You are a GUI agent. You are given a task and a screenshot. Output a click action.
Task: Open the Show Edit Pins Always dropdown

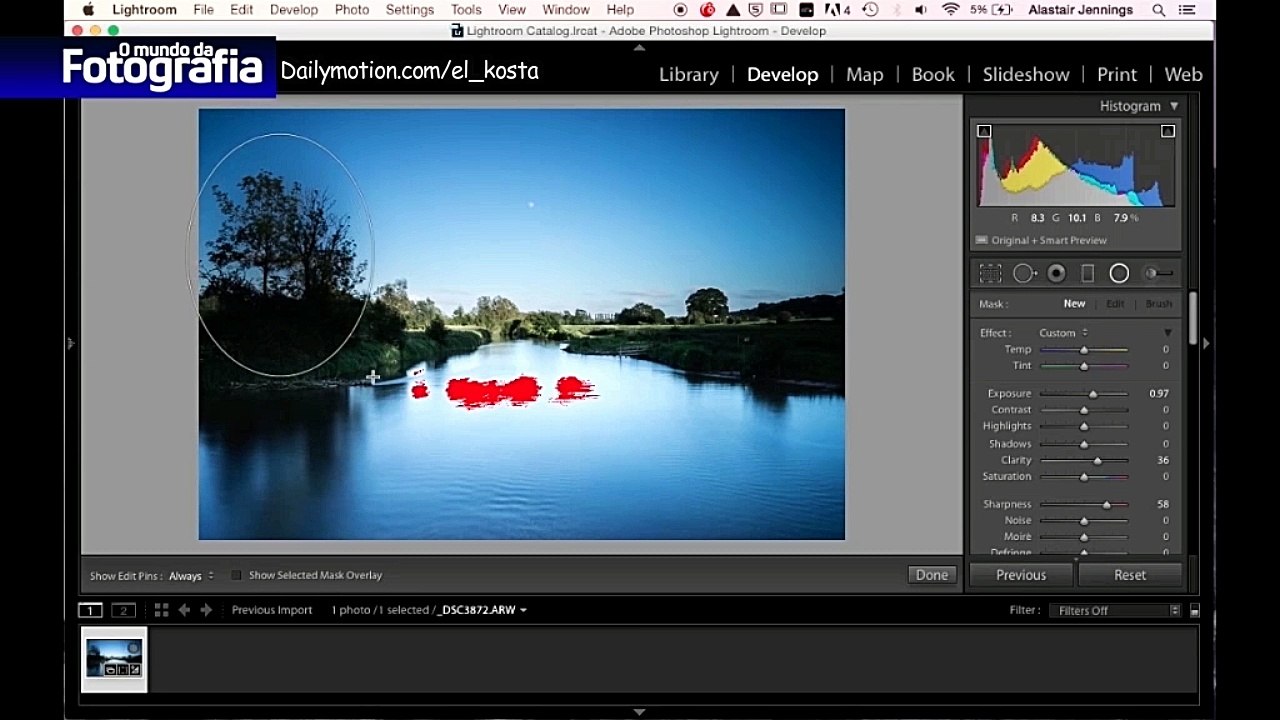(x=191, y=576)
